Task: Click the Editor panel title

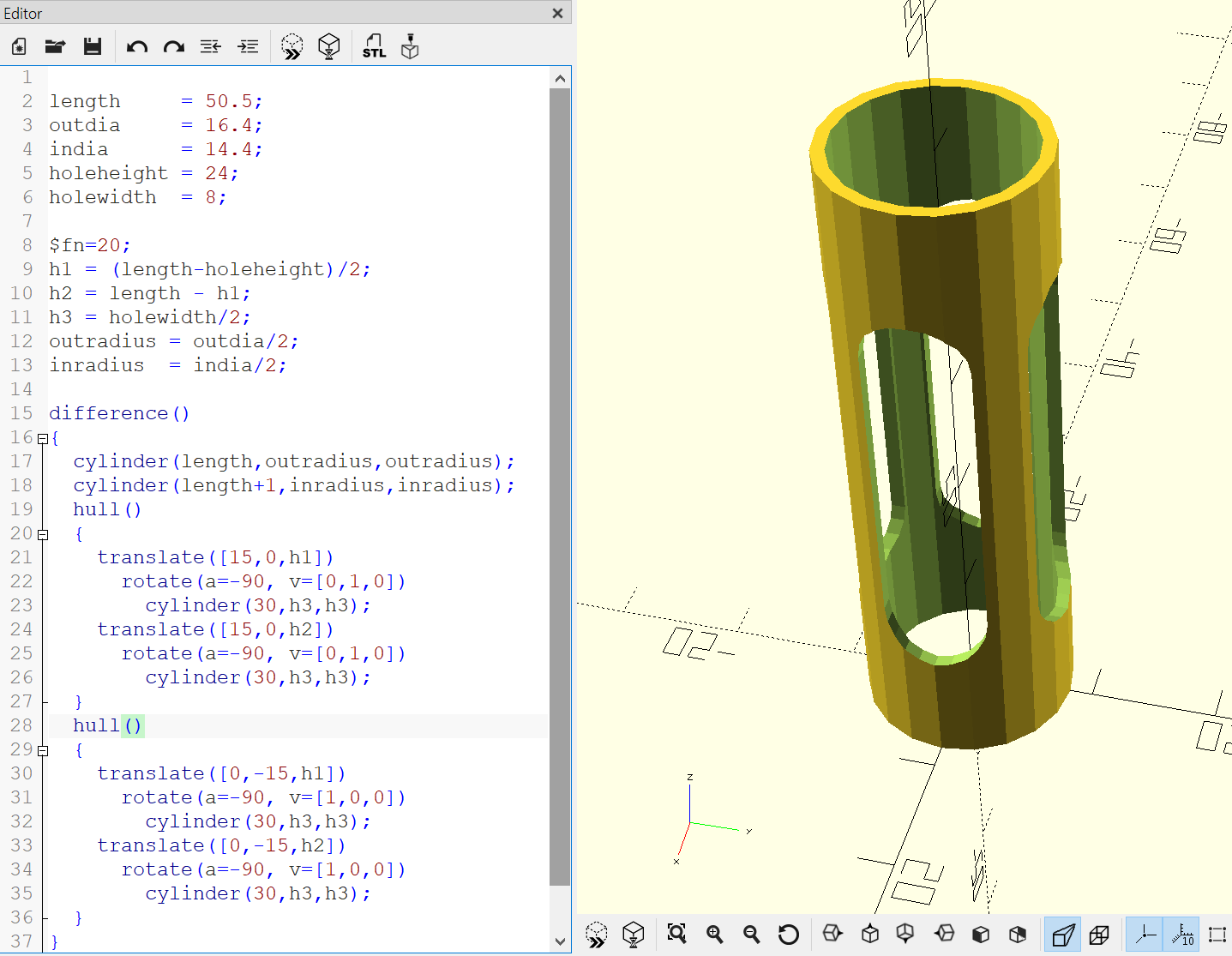Action: click(x=23, y=13)
